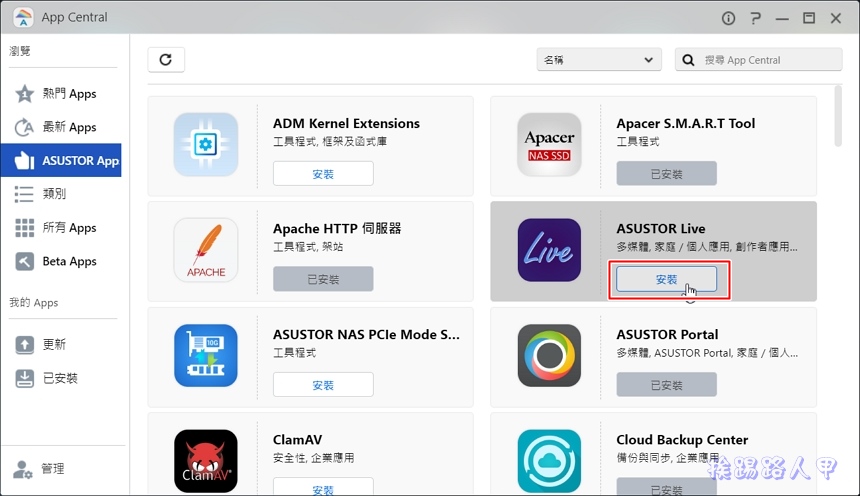
Task: Maximize the App Central window
Action: (809, 18)
